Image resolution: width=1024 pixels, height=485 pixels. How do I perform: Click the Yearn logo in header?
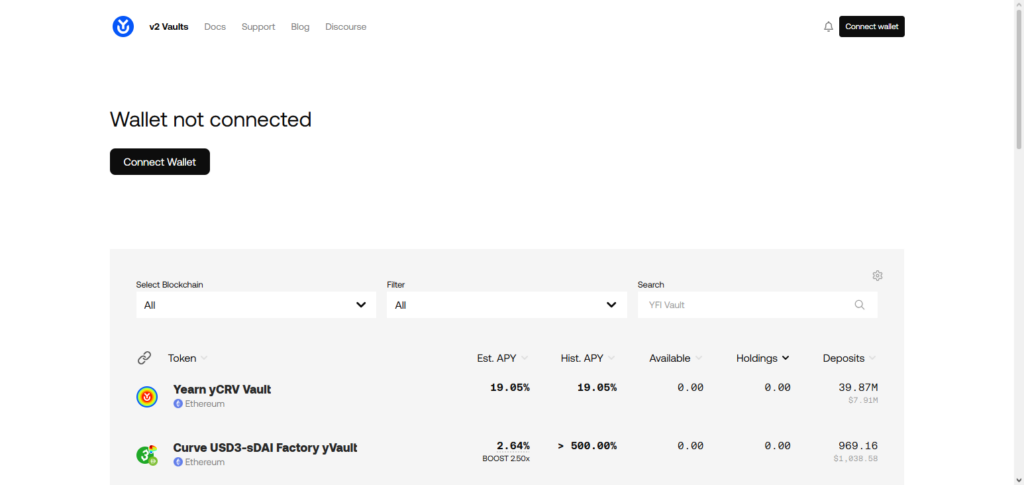click(x=123, y=27)
